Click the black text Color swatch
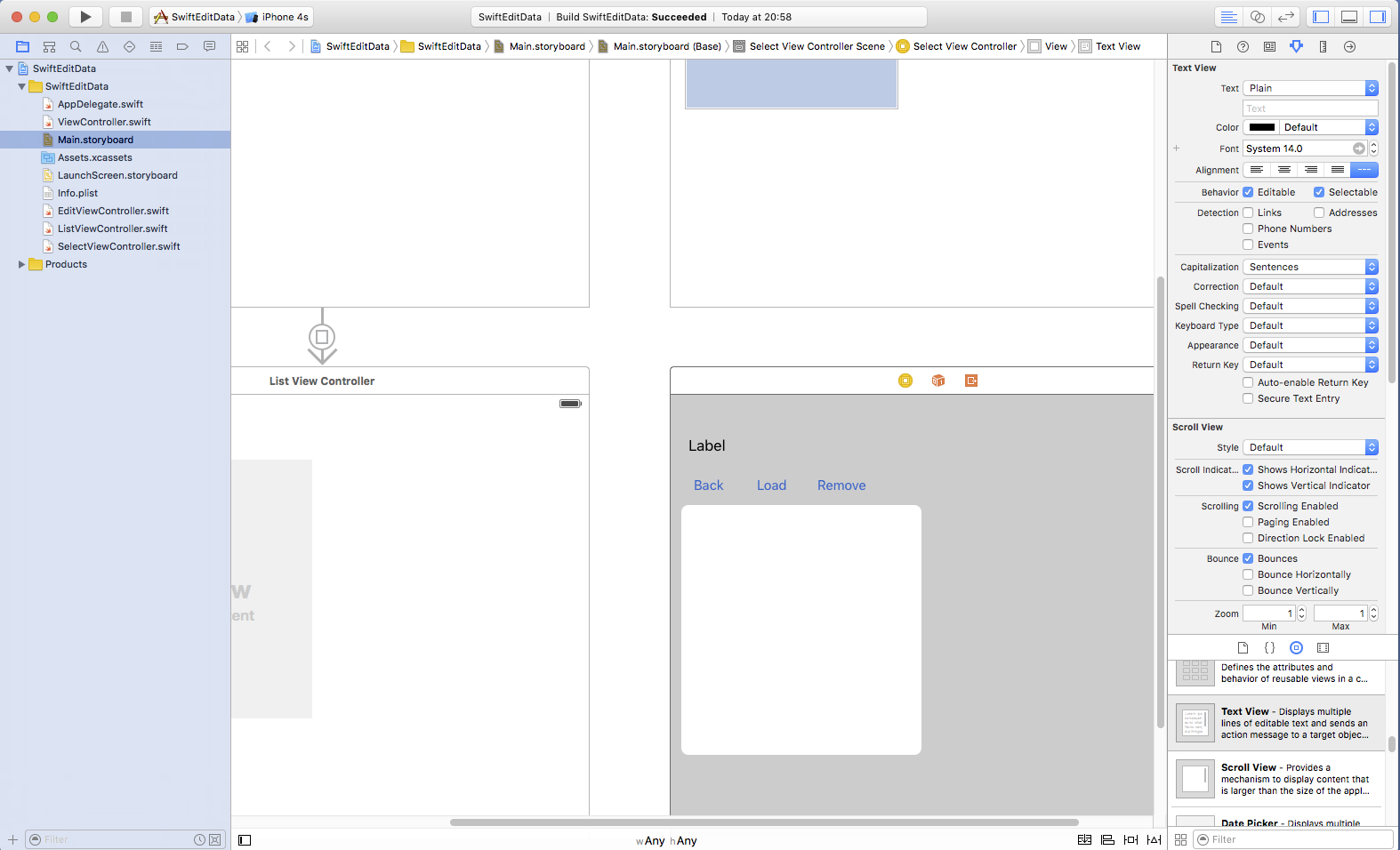 click(x=1261, y=127)
